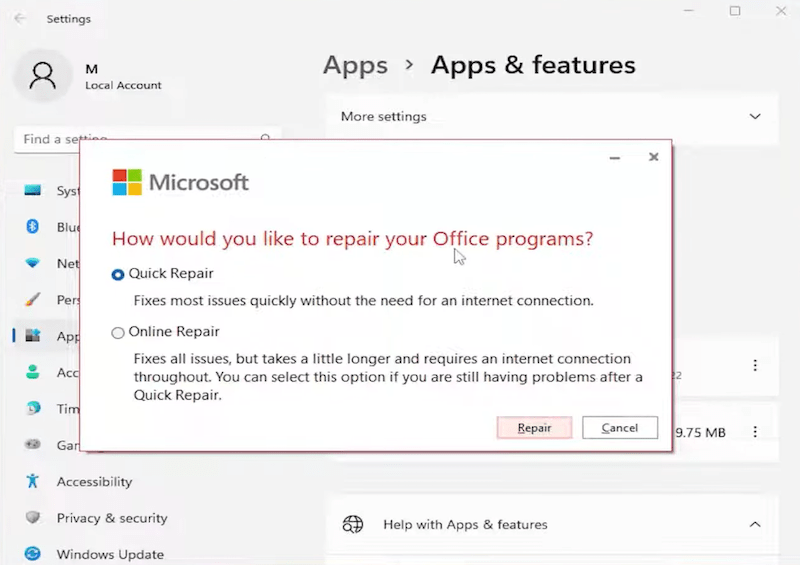The height and width of the screenshot is (565, 800).
Task: Click the user profile avatar icon
Action: click(43, 76)
